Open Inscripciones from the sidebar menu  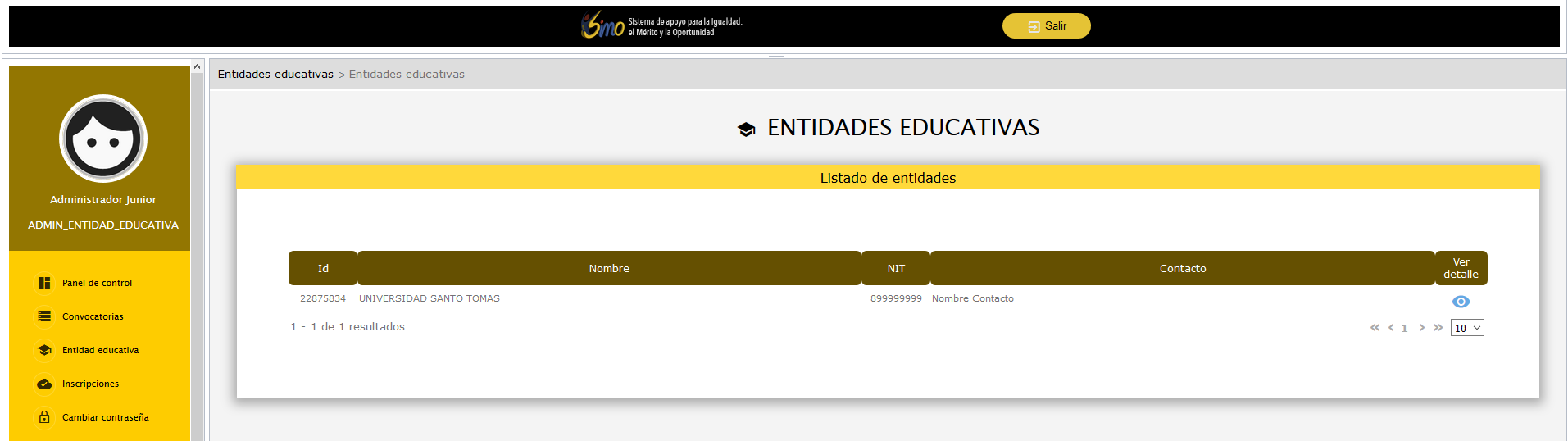pyautogui.click(x=90, y=384)
